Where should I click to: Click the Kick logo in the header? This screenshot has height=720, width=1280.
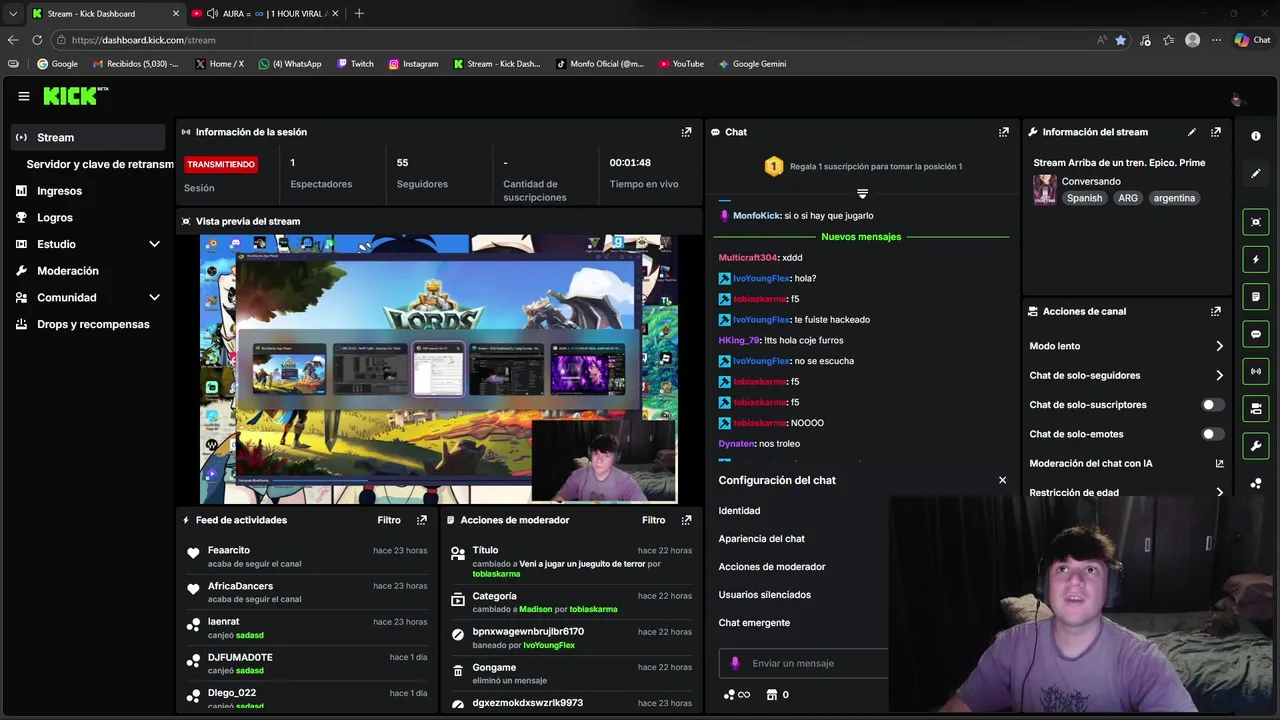75,96
